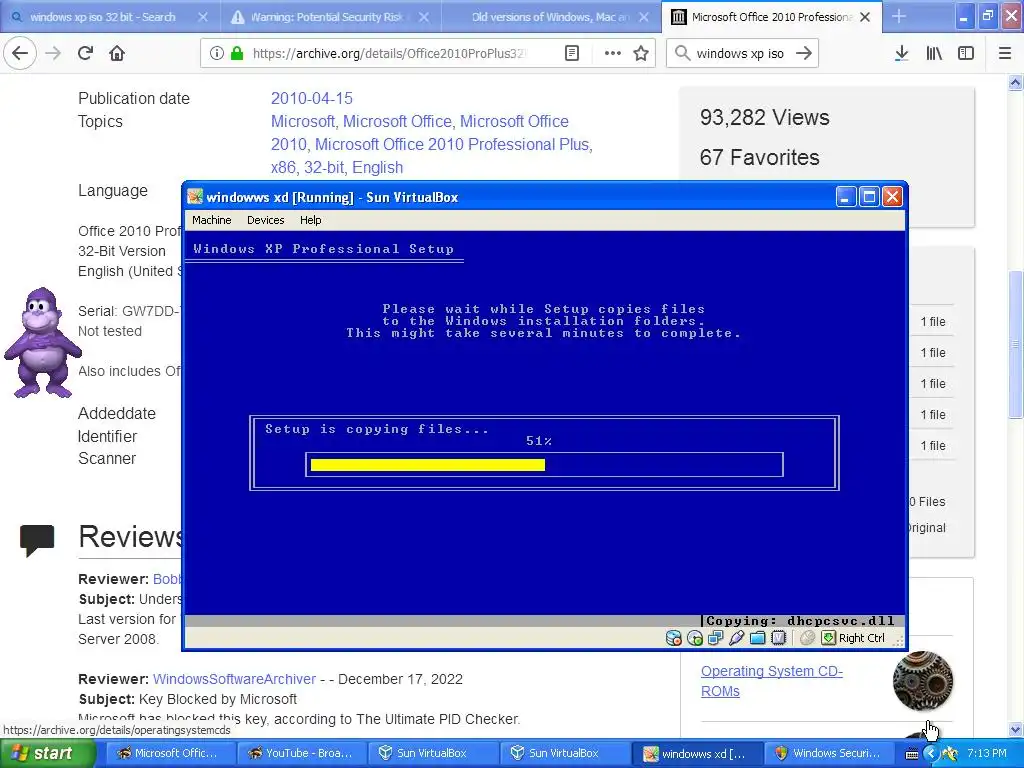Click the yellow setup progress bar
The image size is (1024, 768).
point(427,465)
